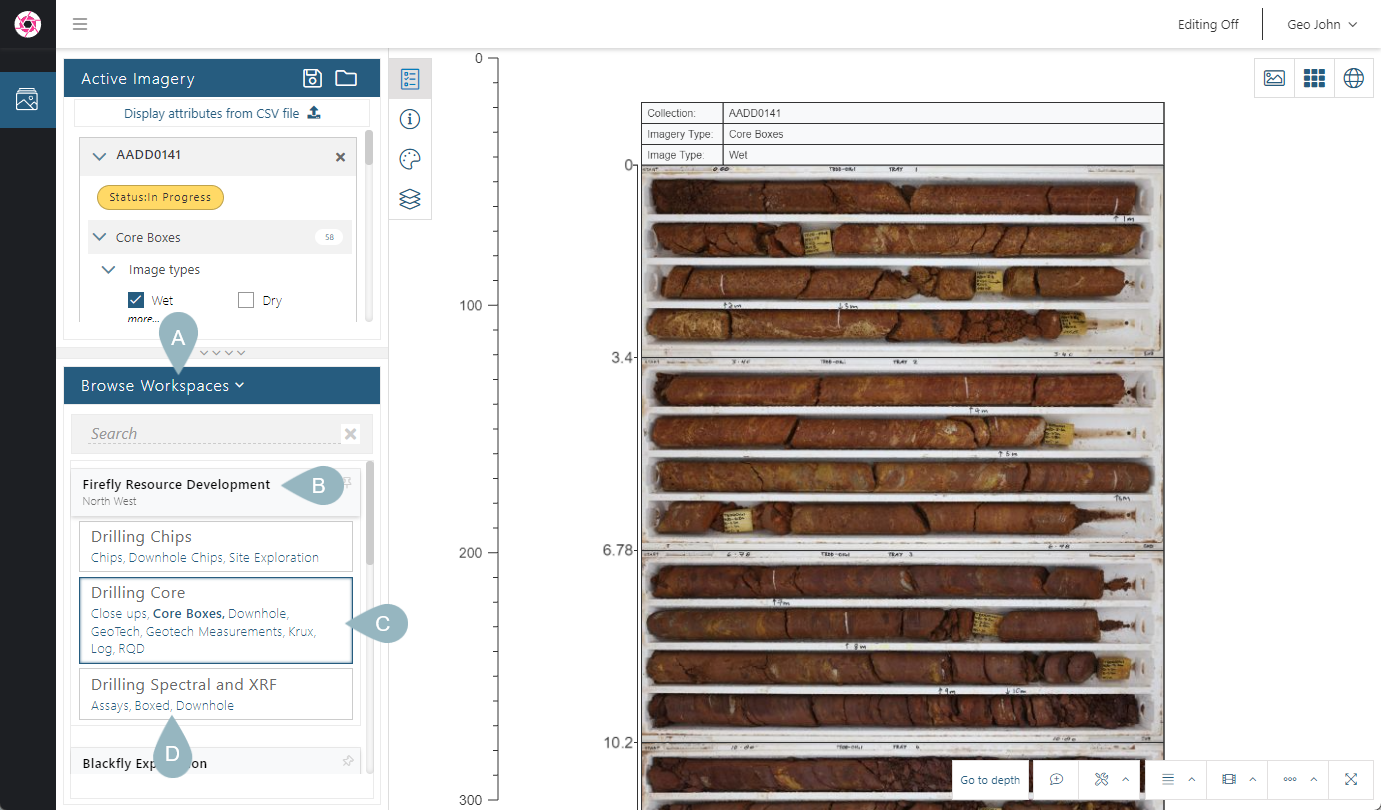Click the 200 mark on the depth ruler

point(469,552)
